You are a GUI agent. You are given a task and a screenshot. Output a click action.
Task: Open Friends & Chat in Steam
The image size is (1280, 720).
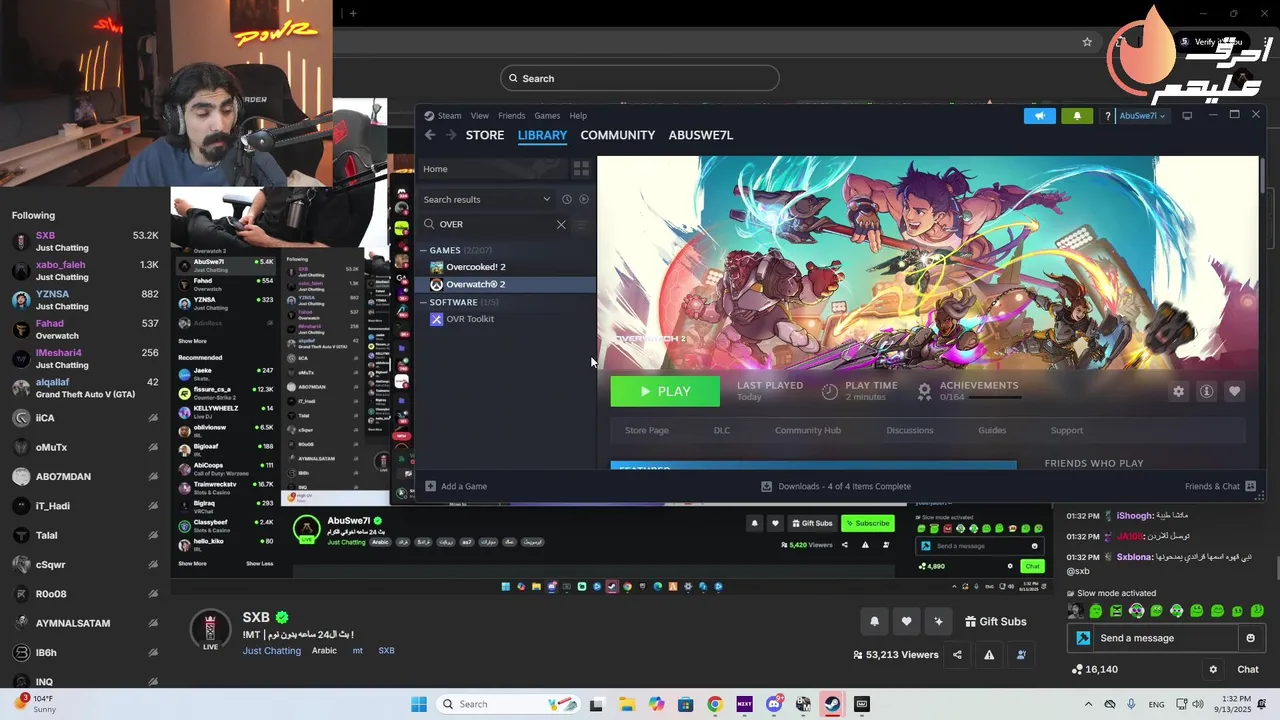[1220, 486]
